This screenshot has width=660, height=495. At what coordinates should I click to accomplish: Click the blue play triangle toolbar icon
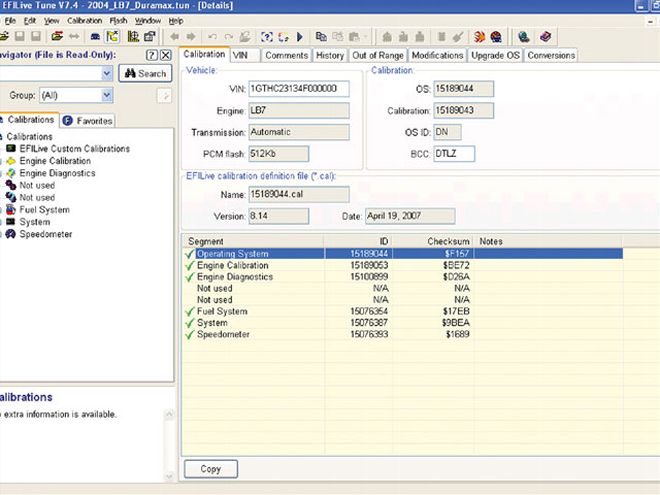(x=300, y=37)
